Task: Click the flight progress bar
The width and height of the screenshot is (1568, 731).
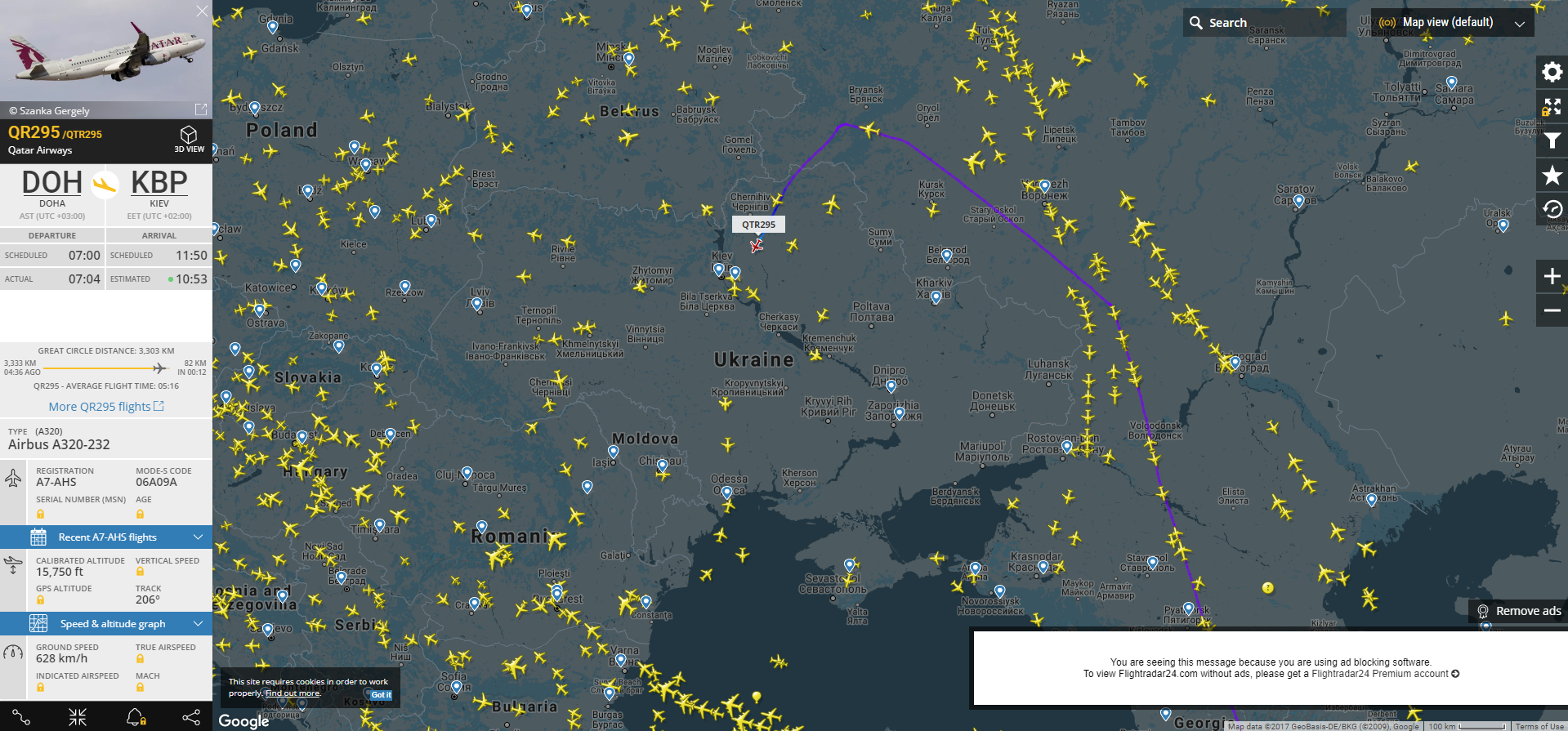Action: click(106, 368)
